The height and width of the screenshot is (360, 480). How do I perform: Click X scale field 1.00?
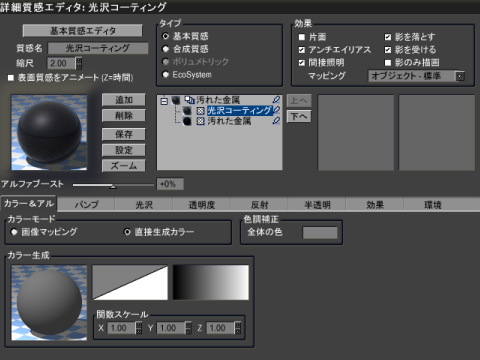(x=121, y=328)
